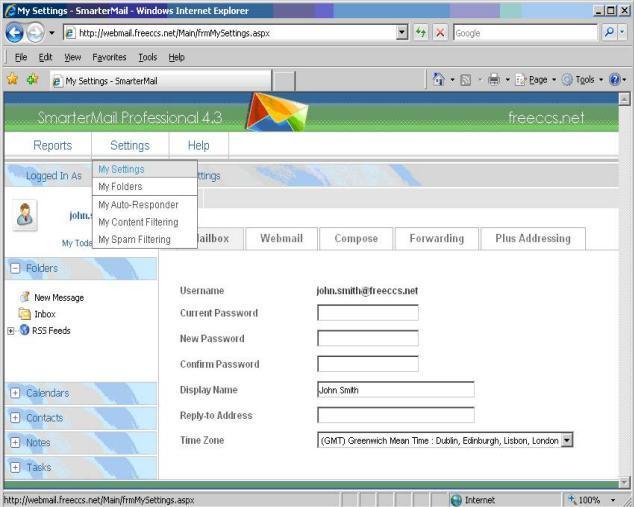Collapse the Folders section

point(15,268)
